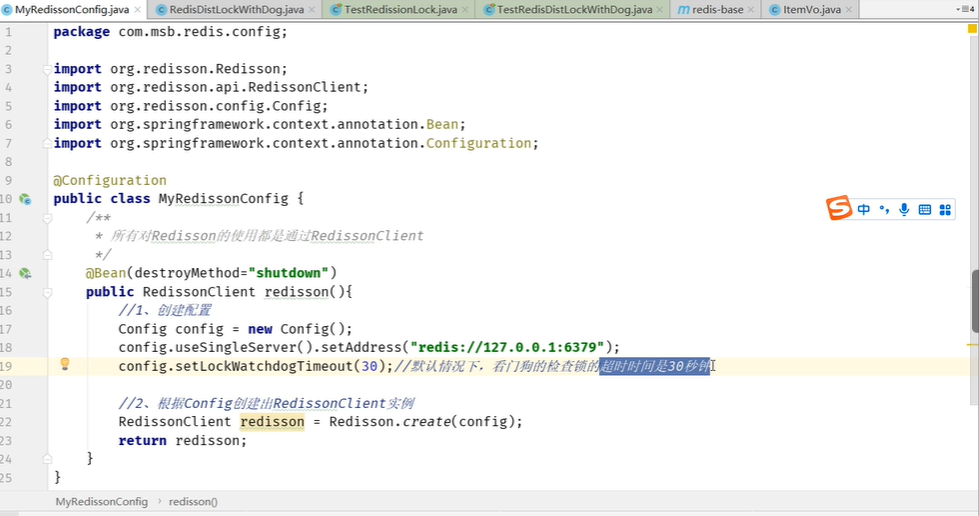Click the comment end fold marker at line 13
This screenshot has width=979, height=516.
(47, 255)
